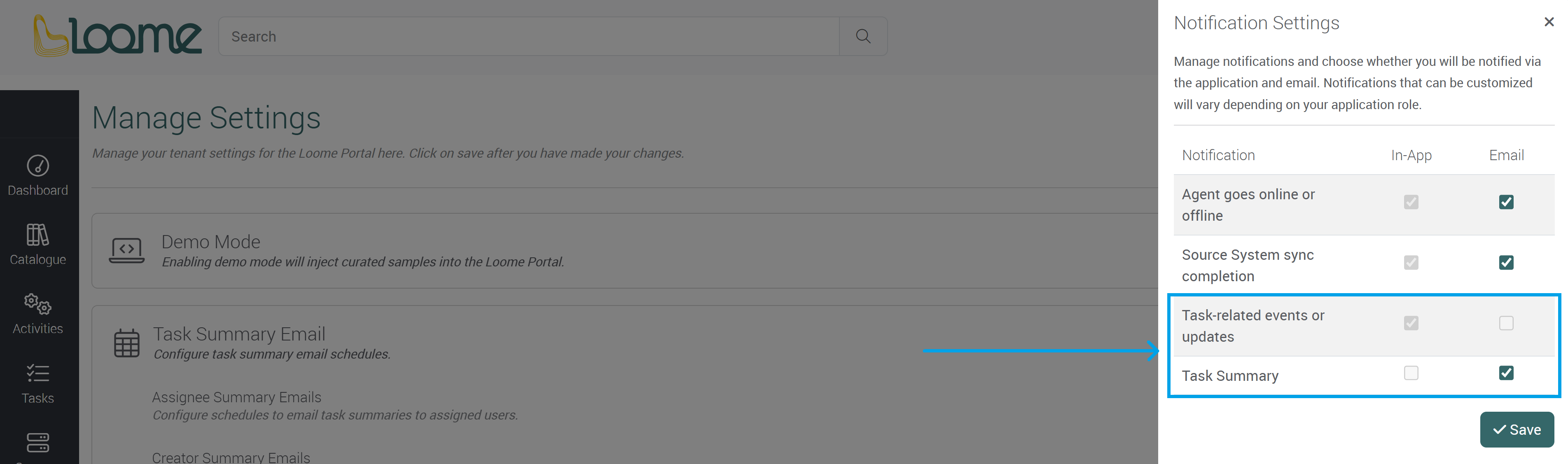The height and width of the screenshot is (464, 1568).
Task: Click the Manage Settings page title
Action: click(x=206, y=117)
